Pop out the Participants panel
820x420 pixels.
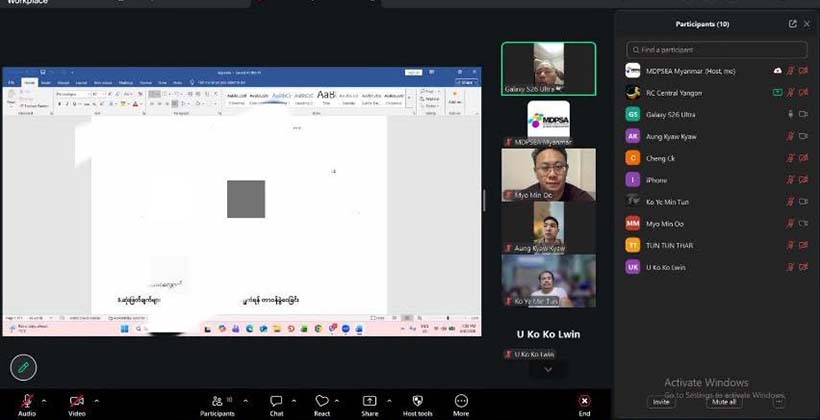pos(792,24)
